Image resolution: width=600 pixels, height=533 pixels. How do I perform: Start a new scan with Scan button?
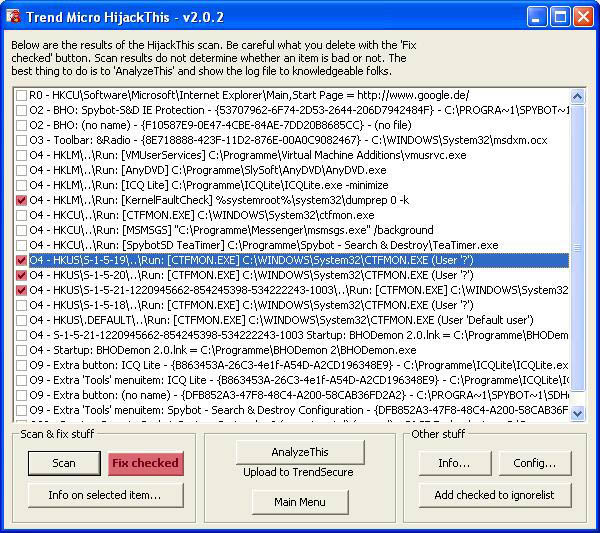click(64, 463)
